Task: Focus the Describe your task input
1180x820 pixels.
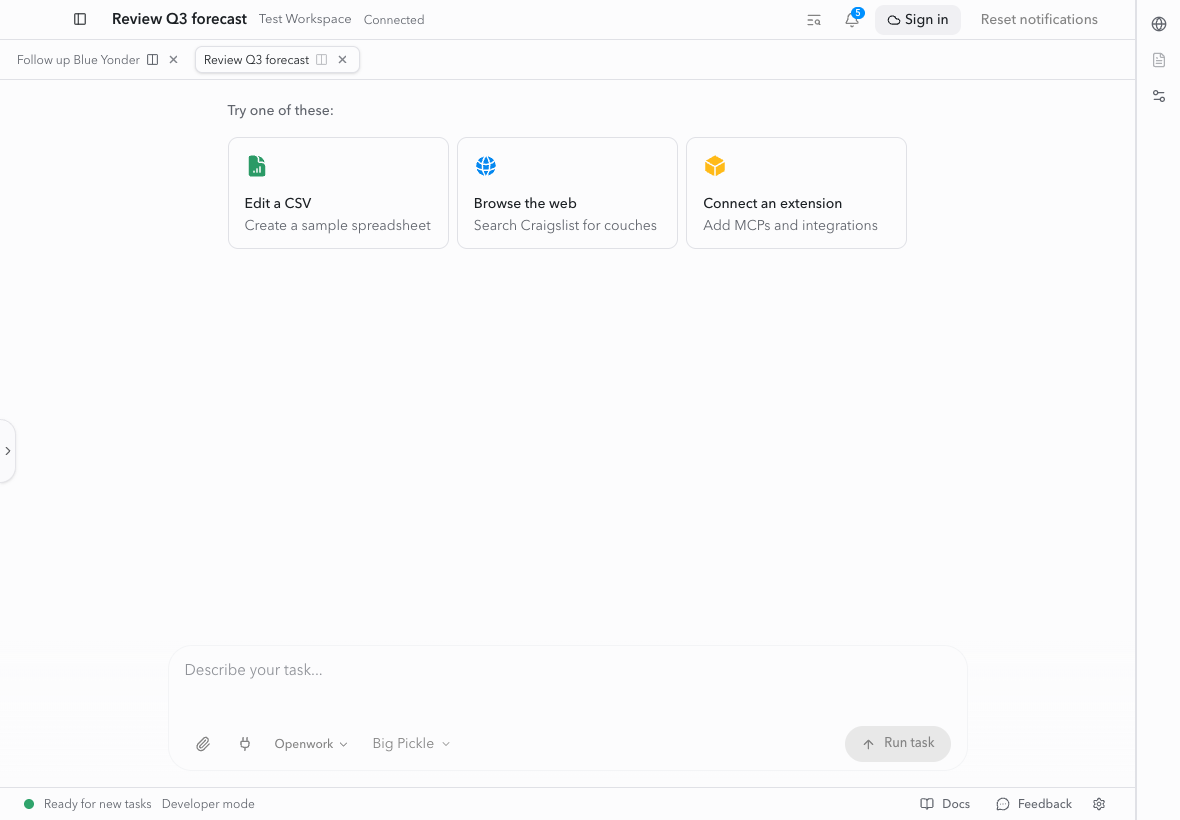Action: click(567, 670)
